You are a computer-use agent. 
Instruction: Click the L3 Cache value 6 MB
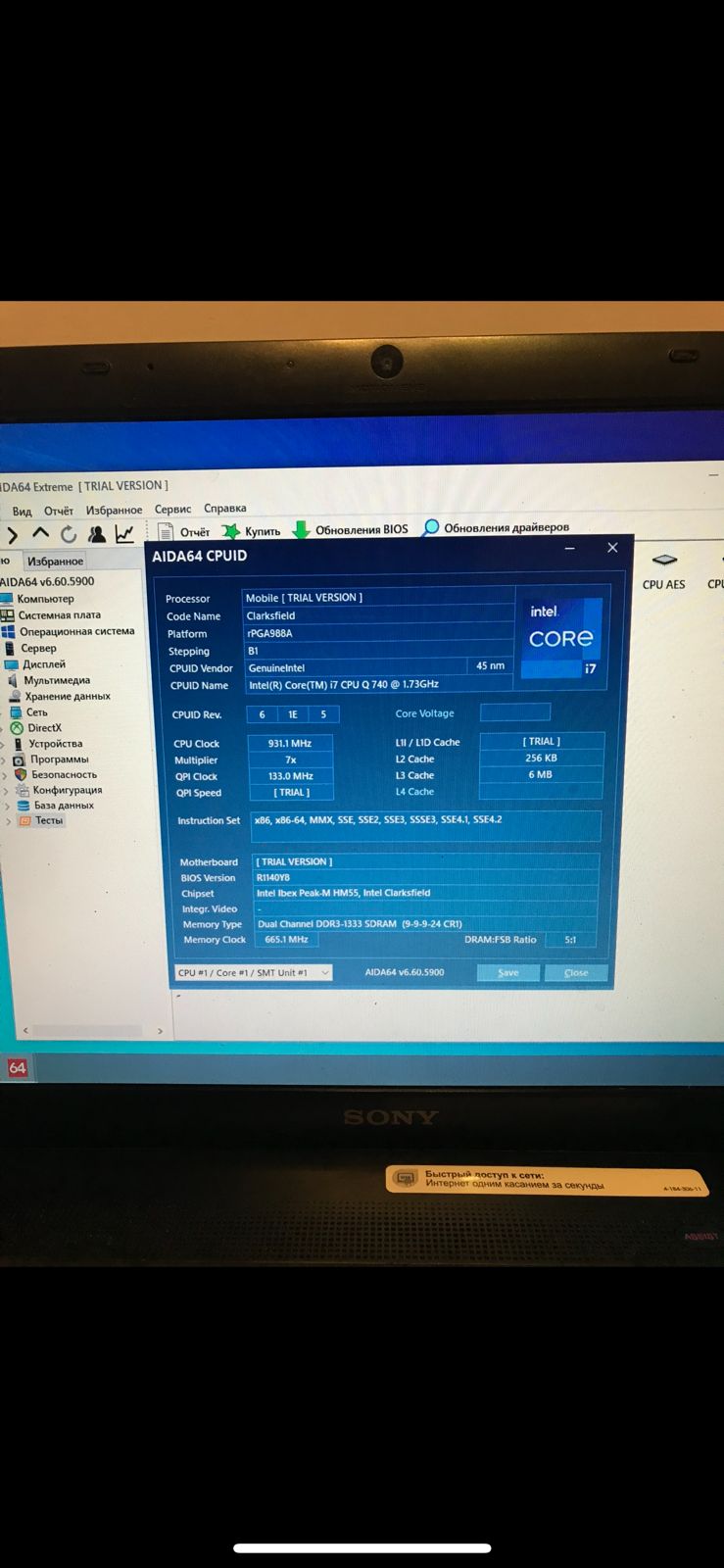(541, 774)
